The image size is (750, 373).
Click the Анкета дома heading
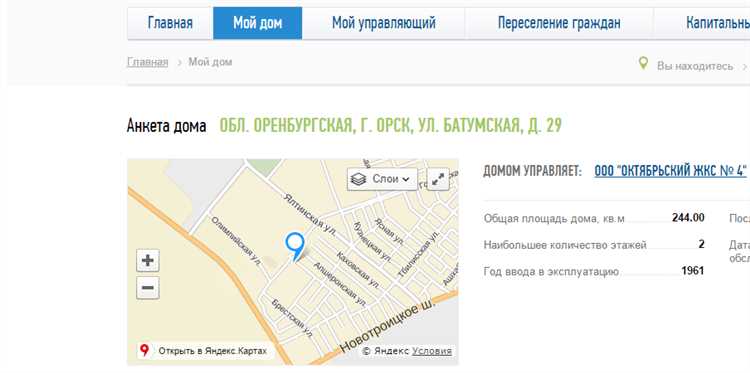[166, 126]
